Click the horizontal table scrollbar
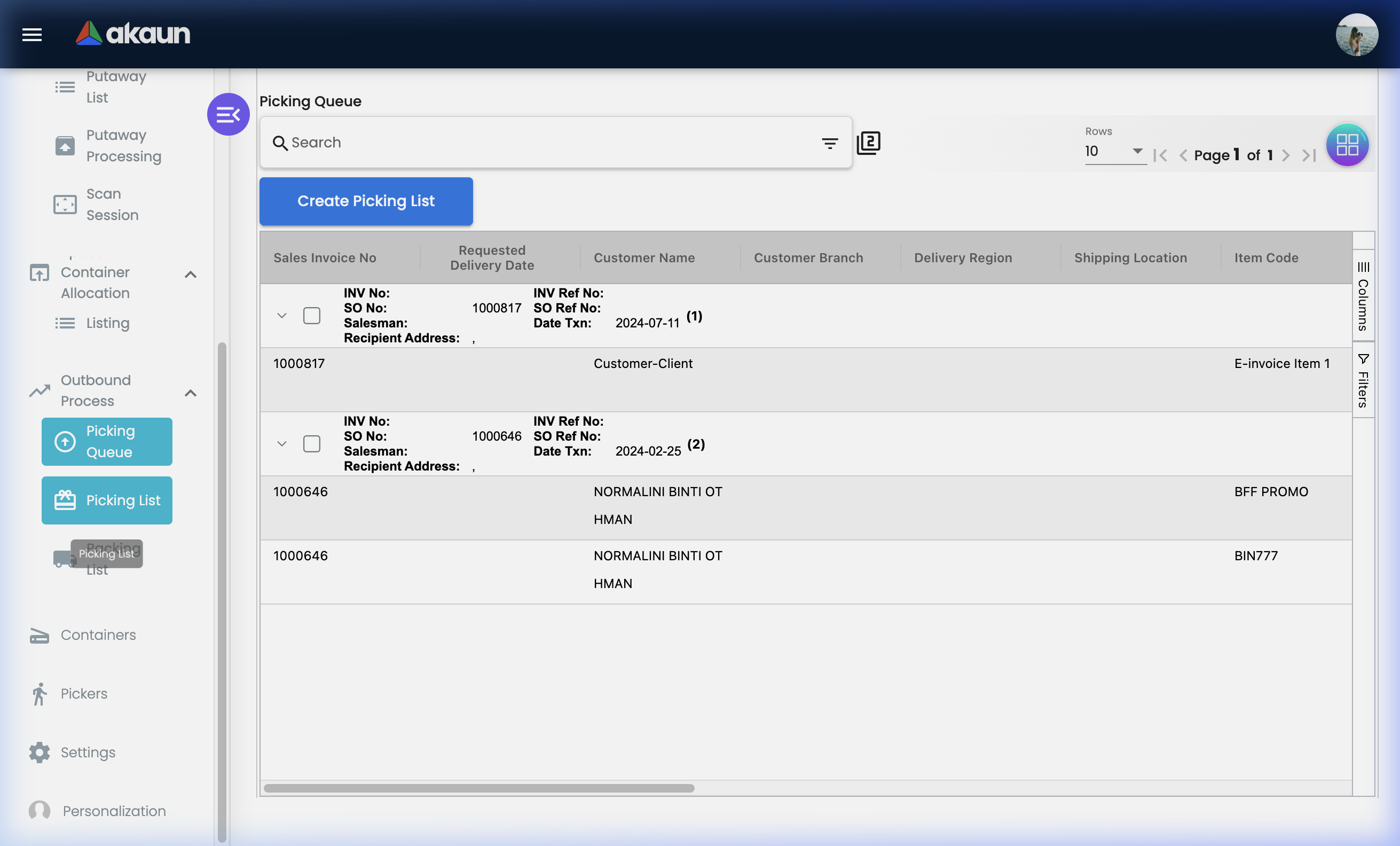Viewport: 1400px width, 846px height. coord(478,788)
